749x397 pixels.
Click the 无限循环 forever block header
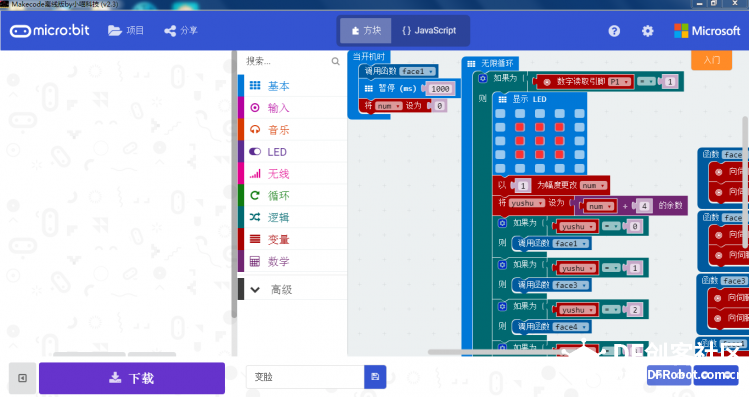(491, 63)
